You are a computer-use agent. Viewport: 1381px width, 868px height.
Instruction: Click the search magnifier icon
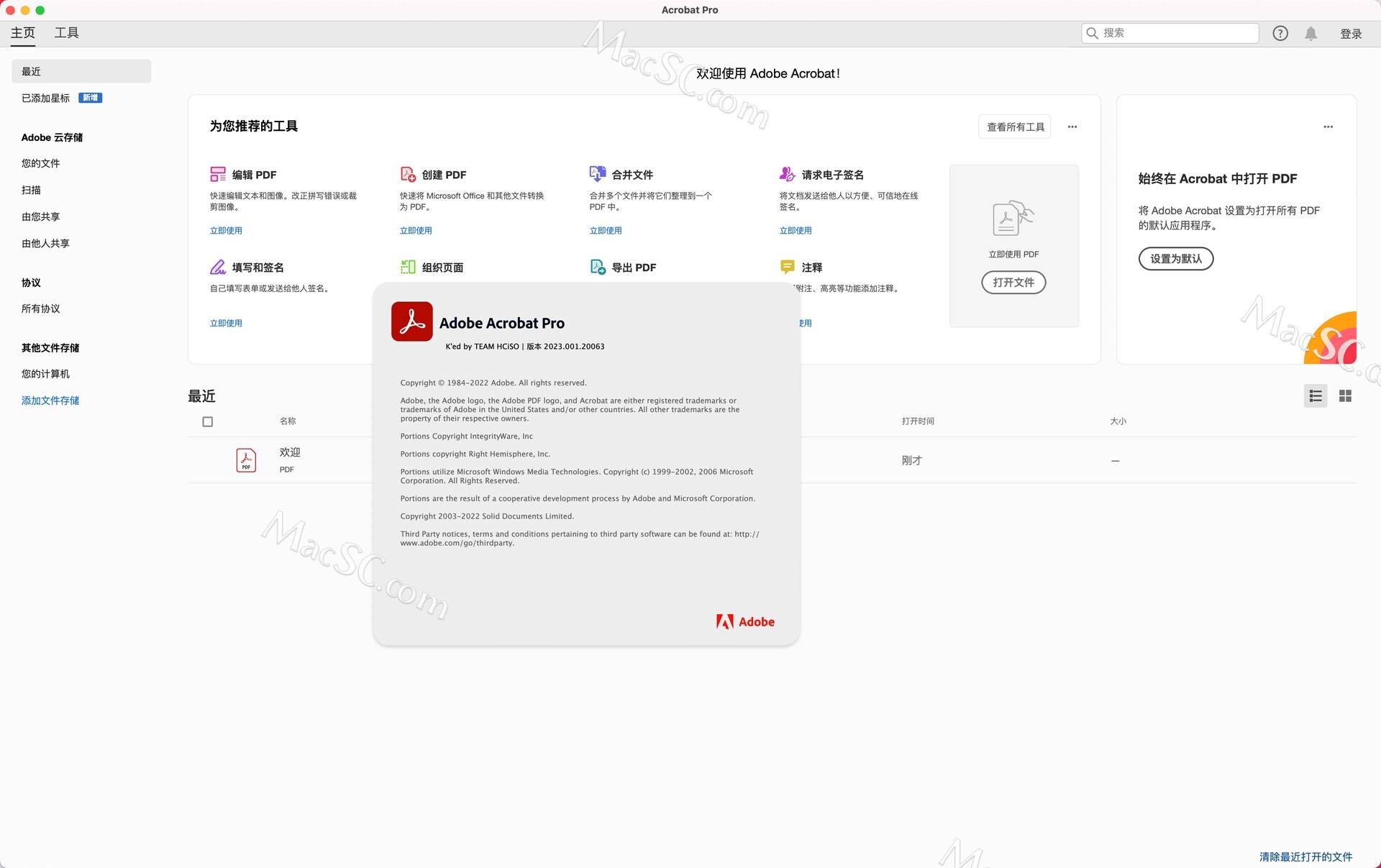[x=1092, y=33]
